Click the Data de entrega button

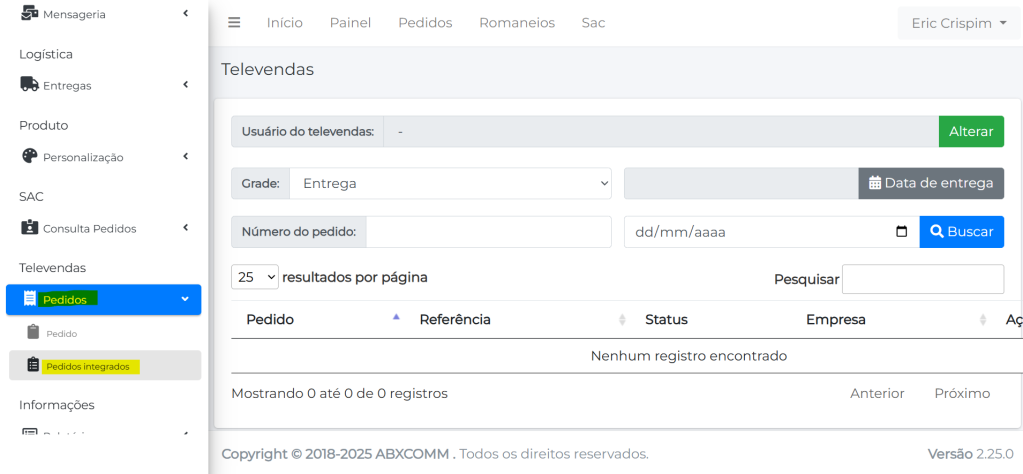pyautogui.click(x=930, y=183)
